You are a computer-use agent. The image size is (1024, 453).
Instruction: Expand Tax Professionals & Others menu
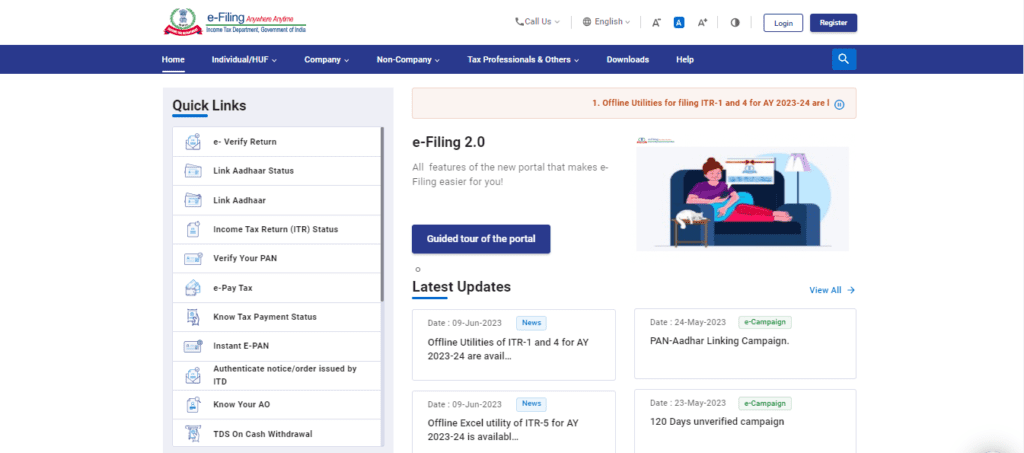pos(523,59)
